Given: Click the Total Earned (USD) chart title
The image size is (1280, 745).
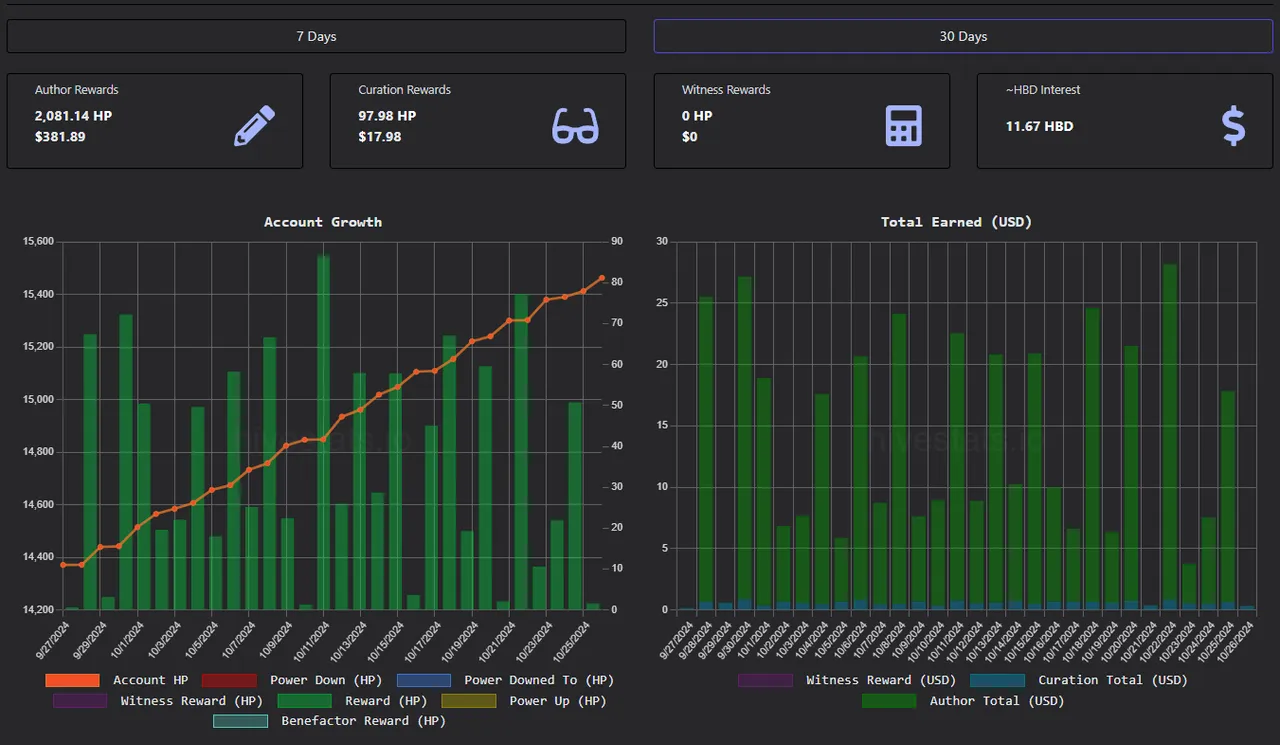Looking at the screenshot, I should point(956,222).
